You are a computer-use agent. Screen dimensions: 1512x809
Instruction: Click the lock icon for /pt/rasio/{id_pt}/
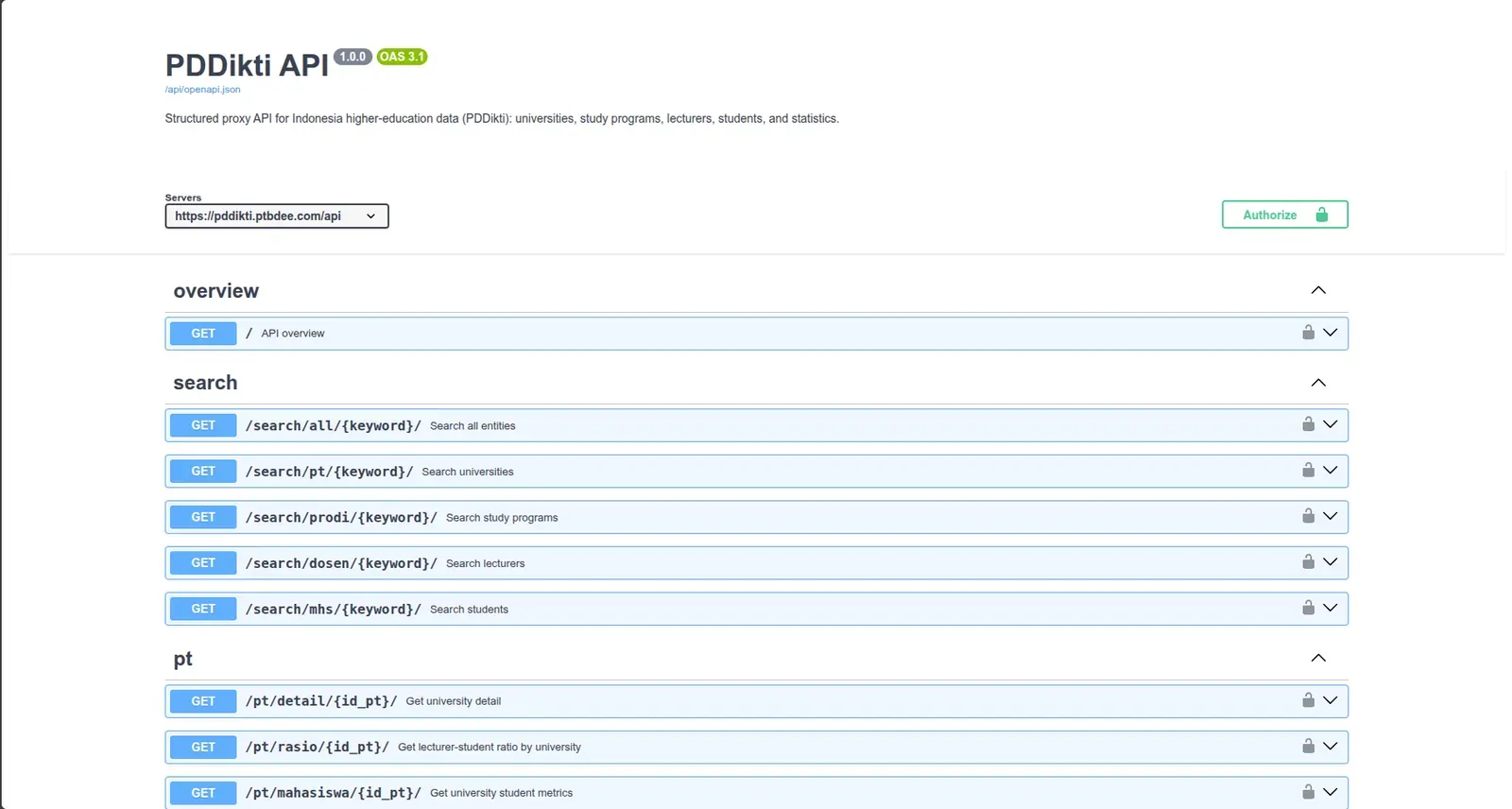[1308, 746]
